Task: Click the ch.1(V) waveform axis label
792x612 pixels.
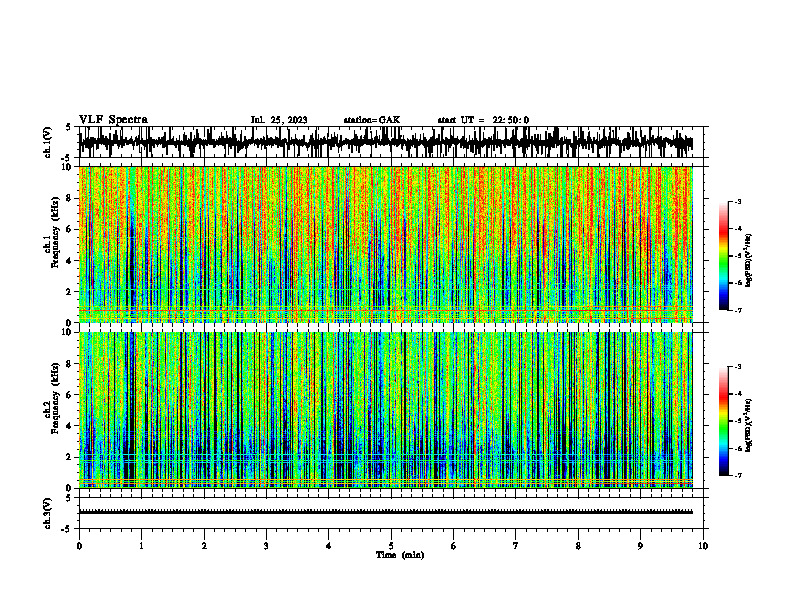Action: (x=48, y=142)
